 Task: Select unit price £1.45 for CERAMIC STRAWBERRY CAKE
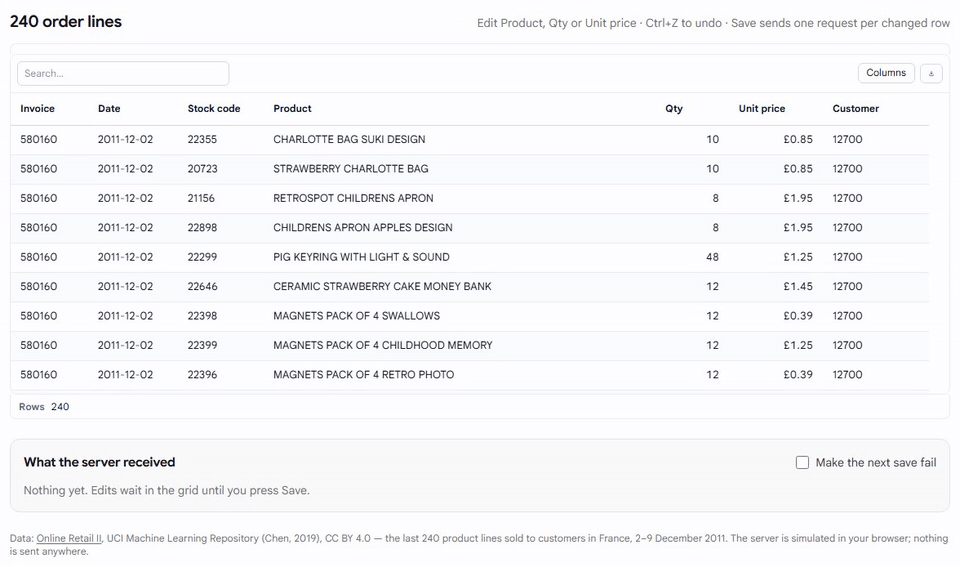point(798,287)
